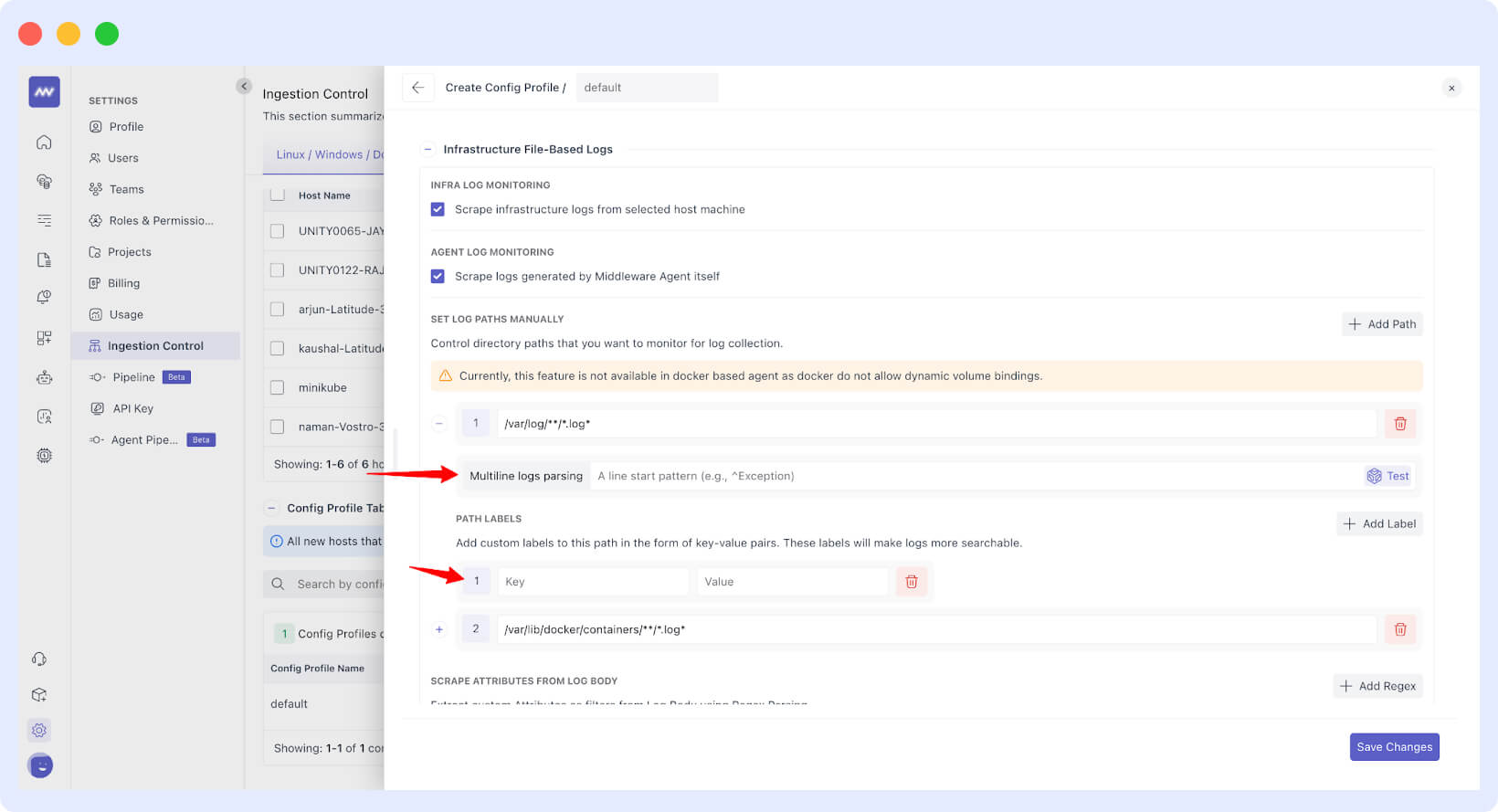Delete the docker containers log path
Image resolution: width=1498 pixels, height=812 pixels.
(1399, 629)
